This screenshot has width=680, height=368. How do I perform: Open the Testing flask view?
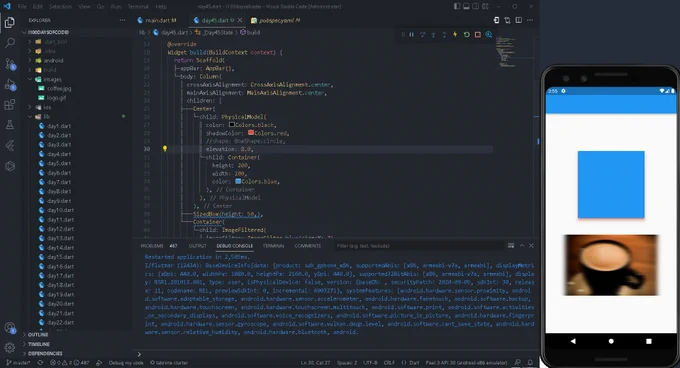coord(10,125)
